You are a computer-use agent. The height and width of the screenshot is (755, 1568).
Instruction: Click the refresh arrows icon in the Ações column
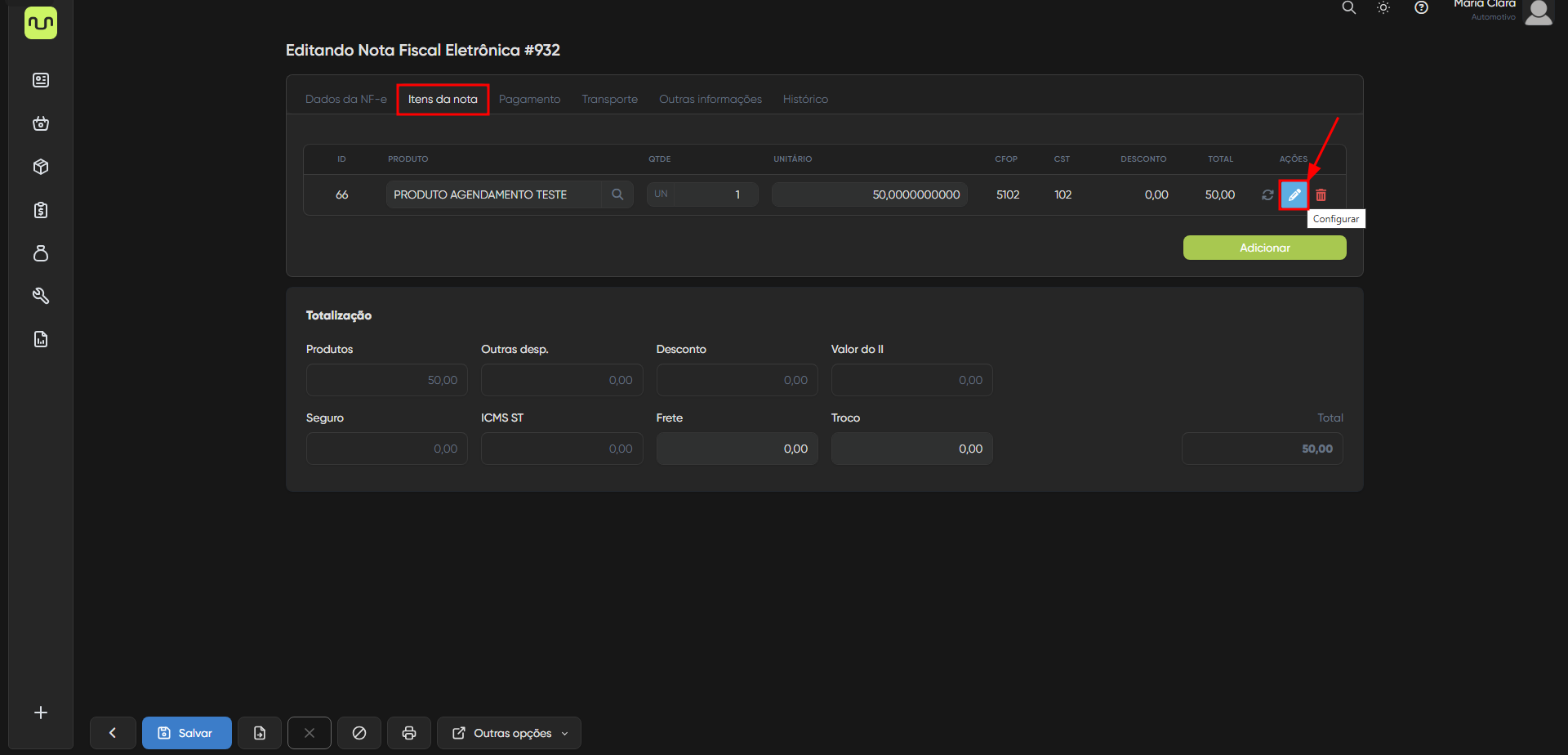(1267, 195)
